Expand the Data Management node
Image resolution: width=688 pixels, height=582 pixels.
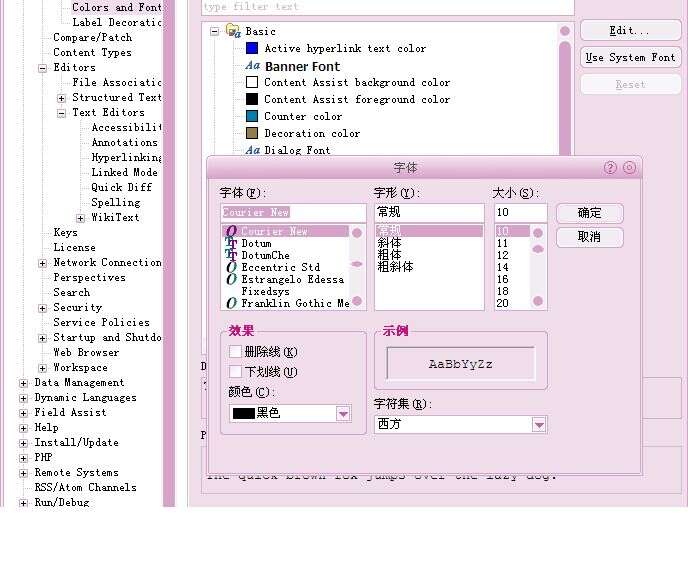pyautogui.click(x=24, y=383)
